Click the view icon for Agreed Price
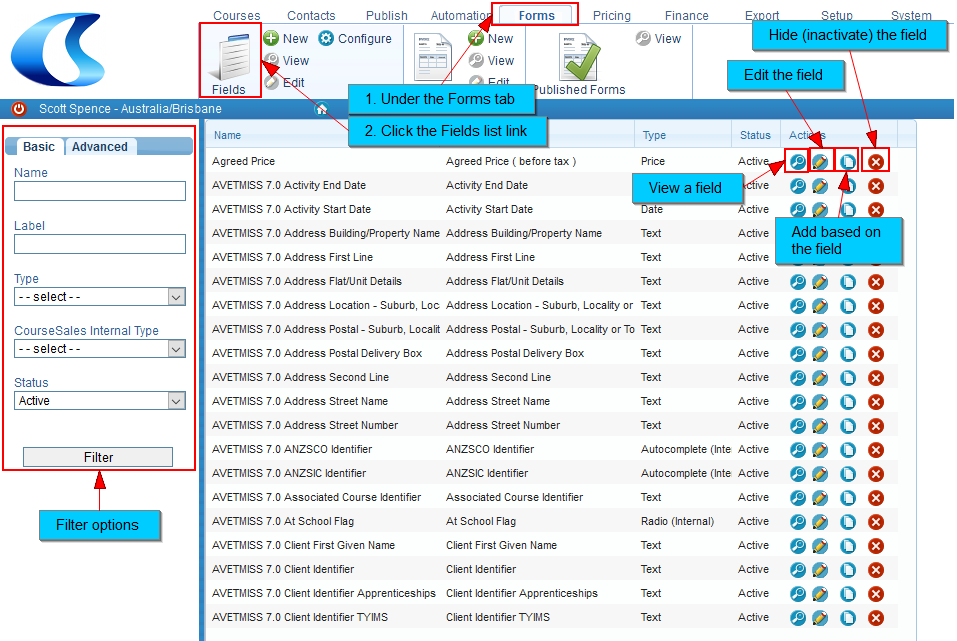 [x=797, y=162]
